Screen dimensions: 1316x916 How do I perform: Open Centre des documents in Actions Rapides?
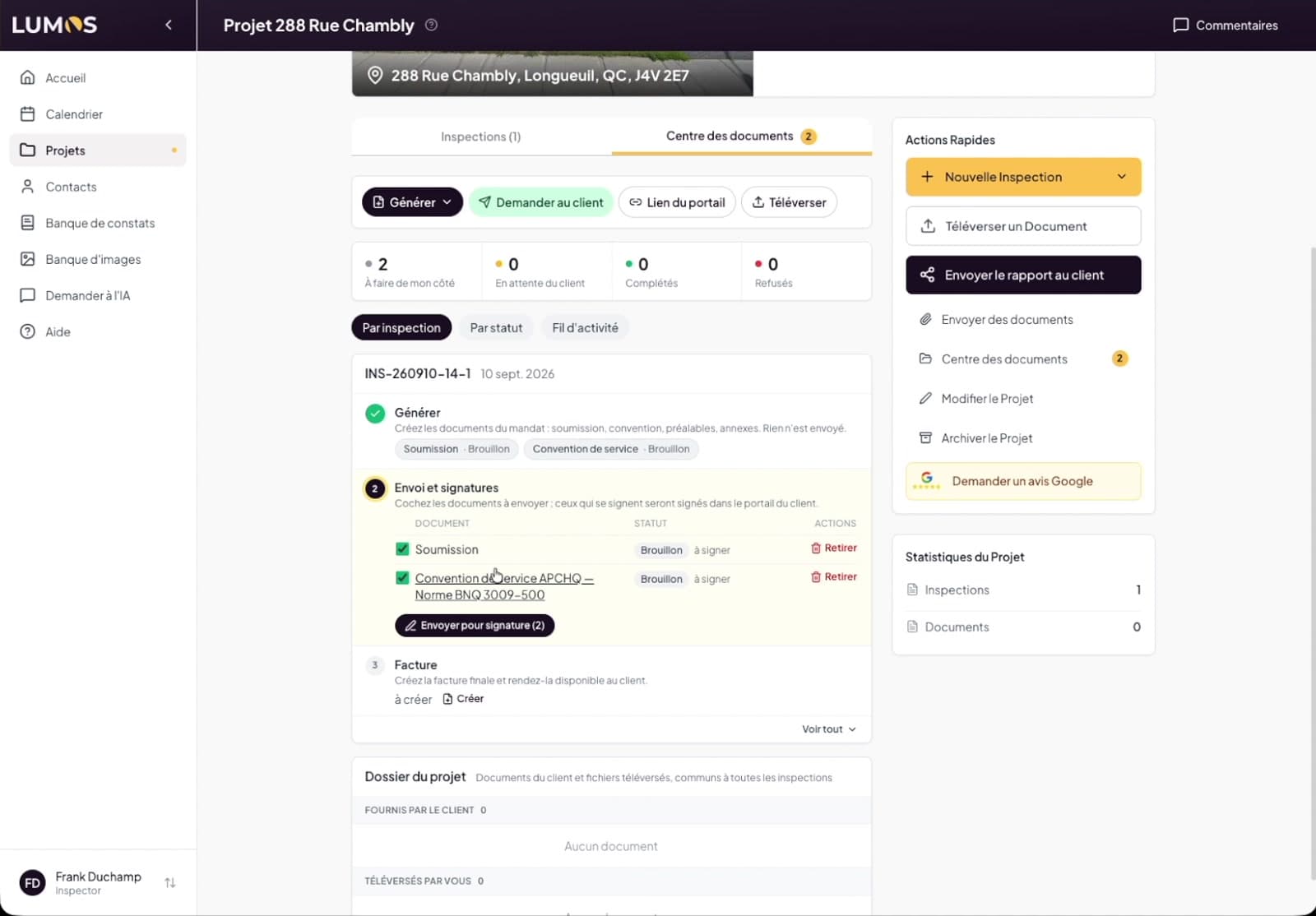tap(1023, 359)
